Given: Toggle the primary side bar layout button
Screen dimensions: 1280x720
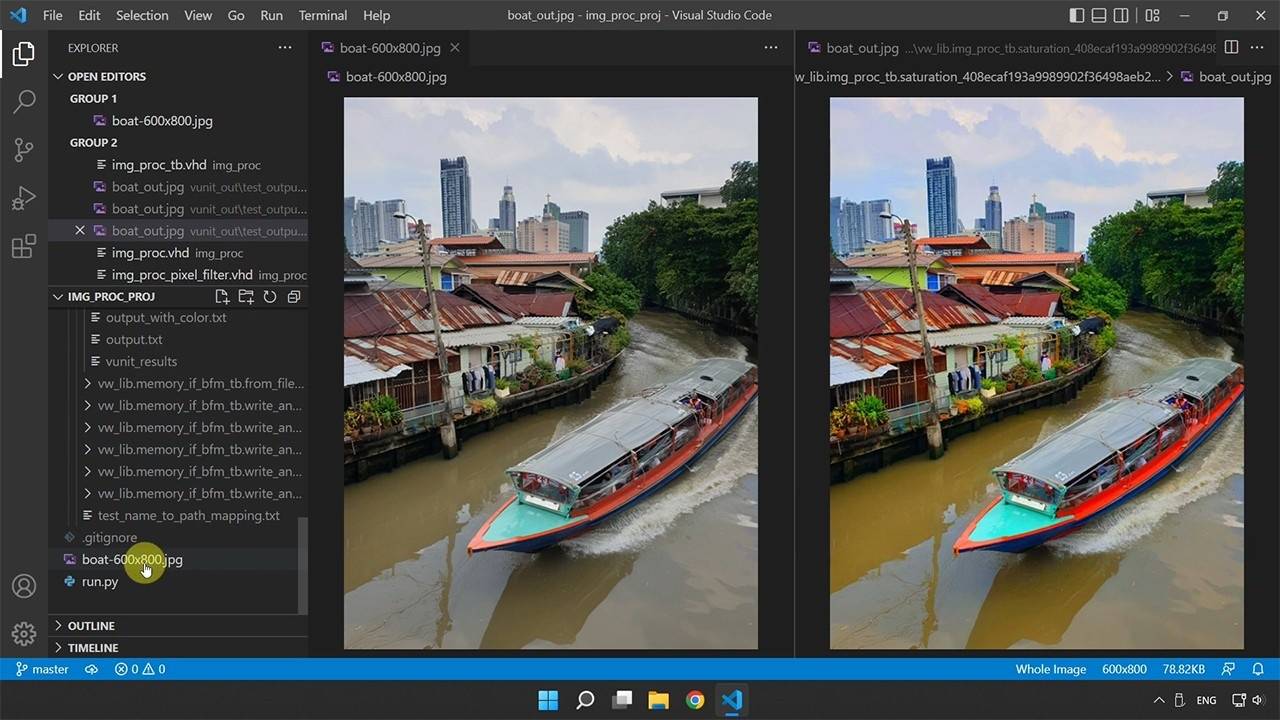Looking at the screenshot, I should (x=1076, y=15).
